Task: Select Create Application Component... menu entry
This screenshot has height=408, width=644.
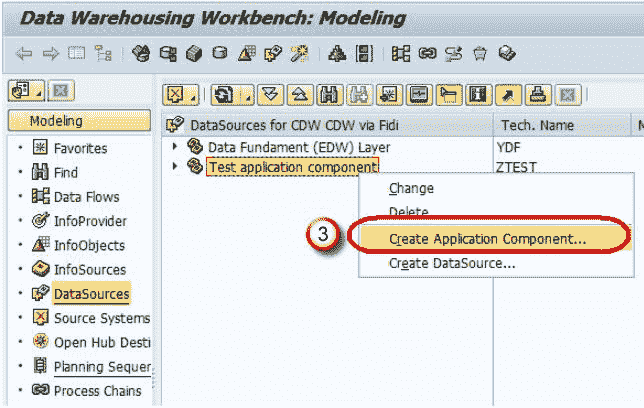Action: click(x=488, y=239)
